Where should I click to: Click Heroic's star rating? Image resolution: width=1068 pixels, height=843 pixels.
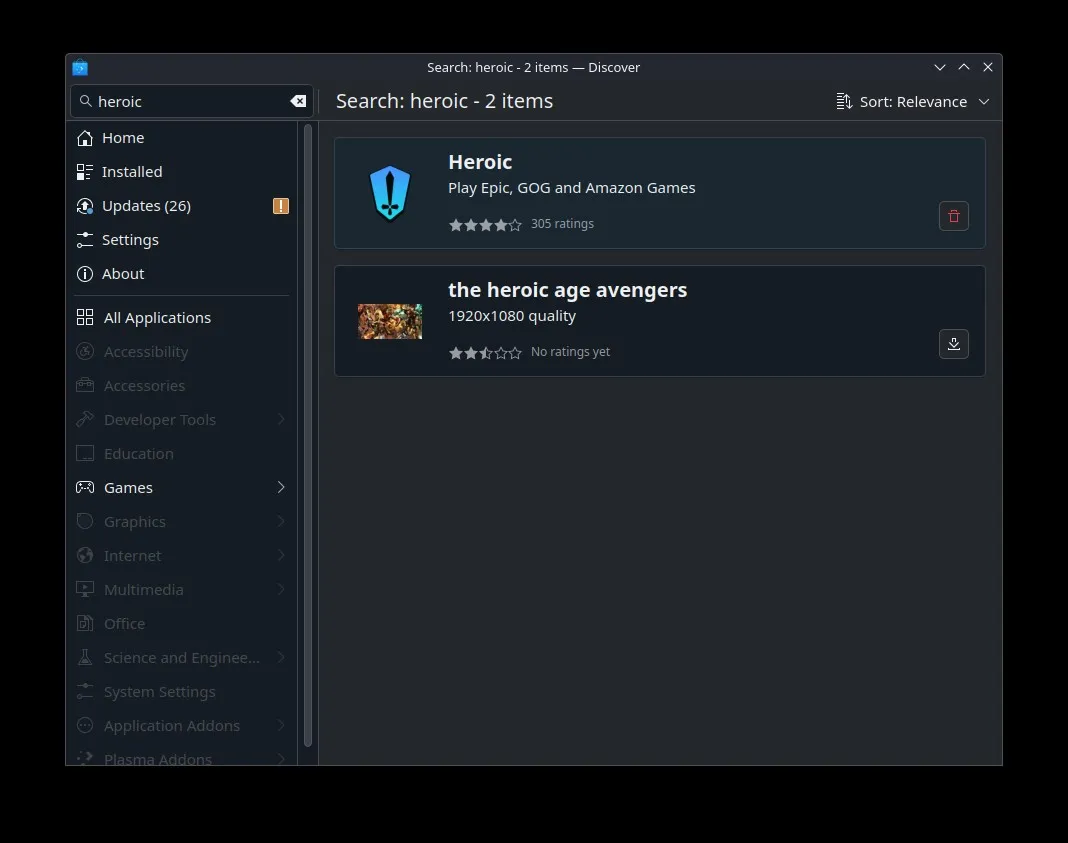click(485, 225)
